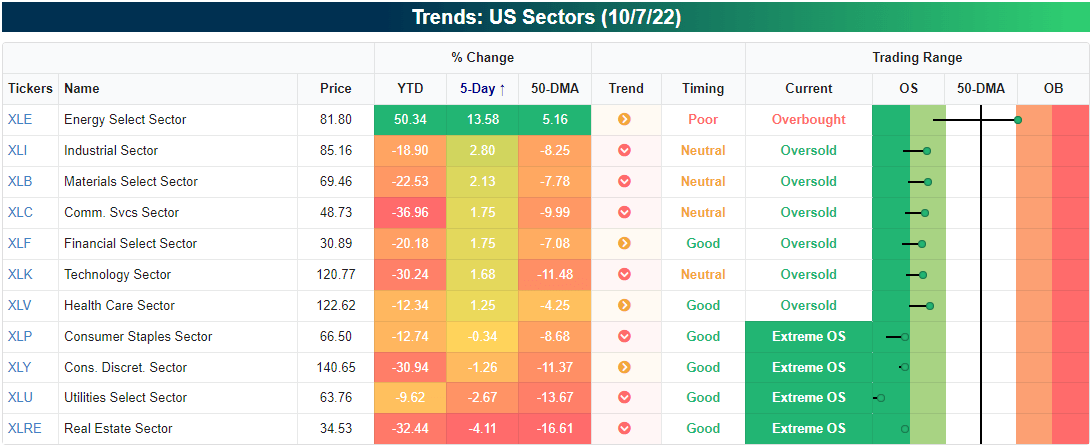Image resolution: width=1092 pixels, height=448 pixels.
Task: Sort table by YTD column
Action: (410, 89)
